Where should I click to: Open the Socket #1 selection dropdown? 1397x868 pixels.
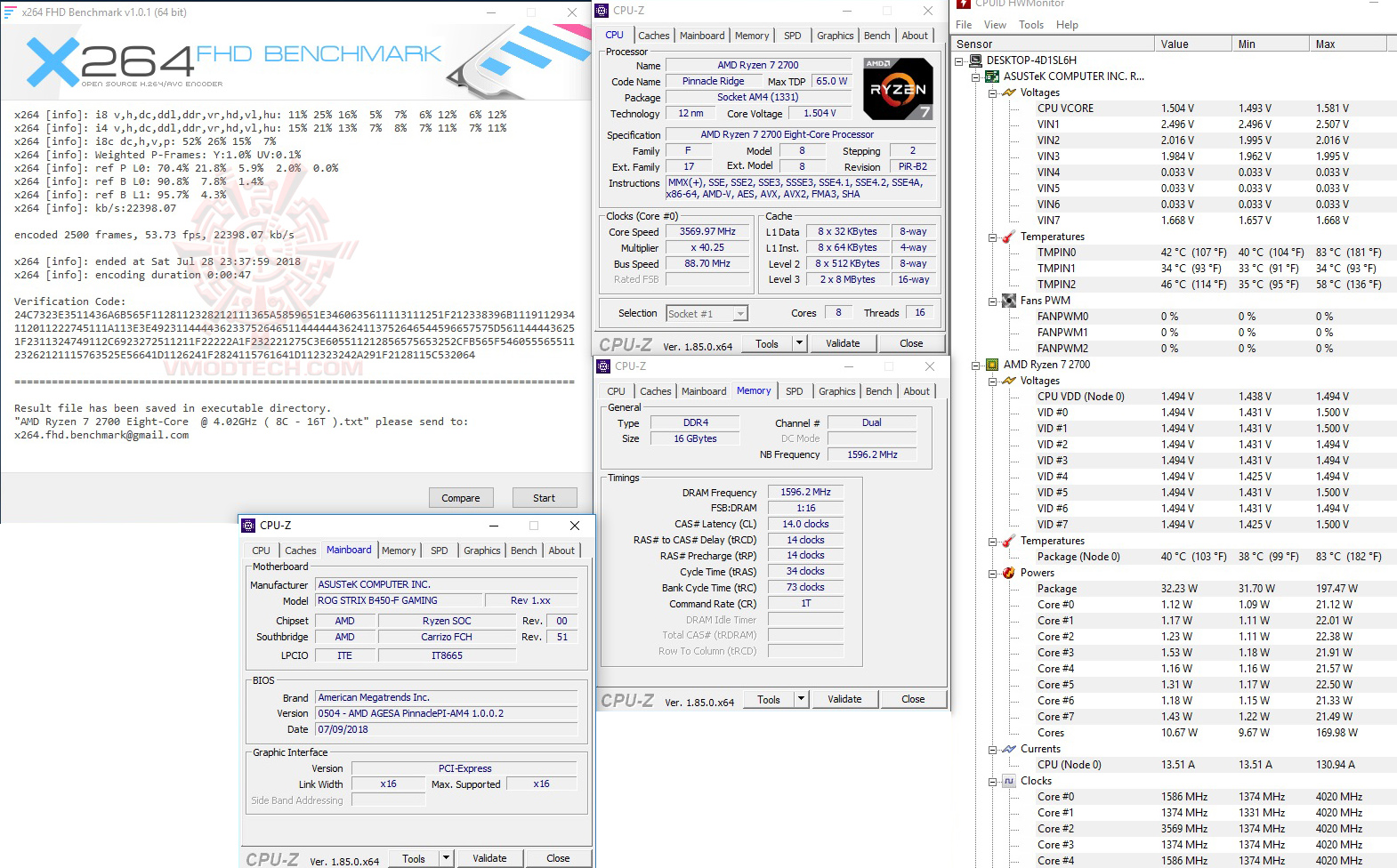pos(740,313)
